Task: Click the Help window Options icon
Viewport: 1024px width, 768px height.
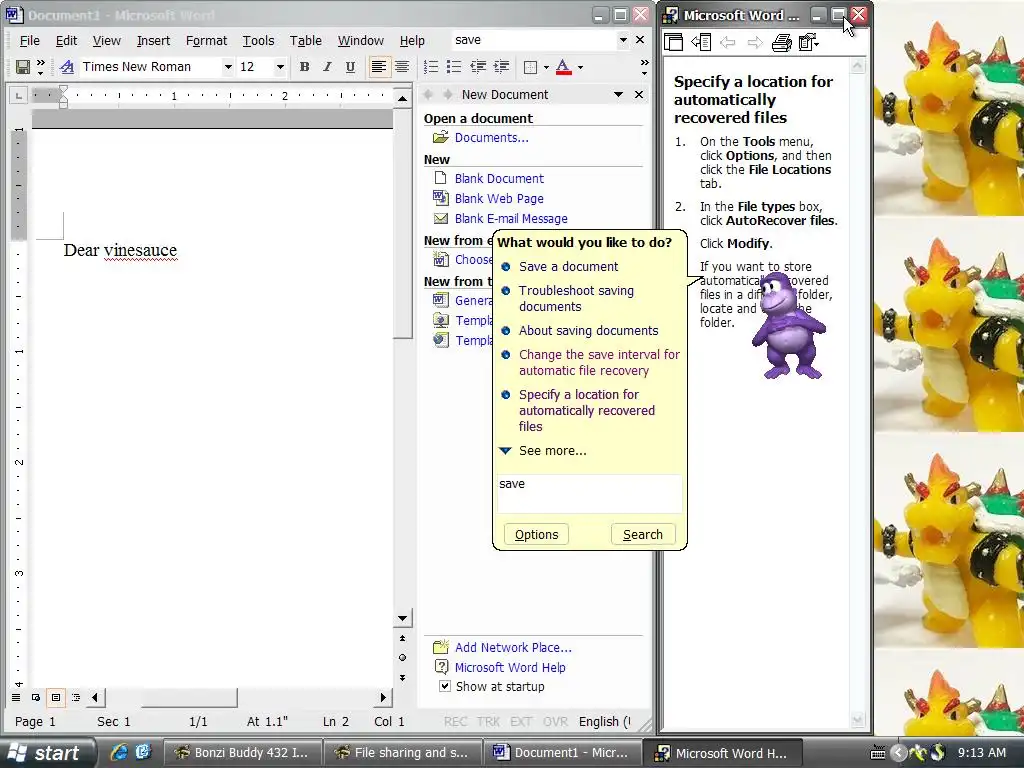Action: [x=808, y=43]
